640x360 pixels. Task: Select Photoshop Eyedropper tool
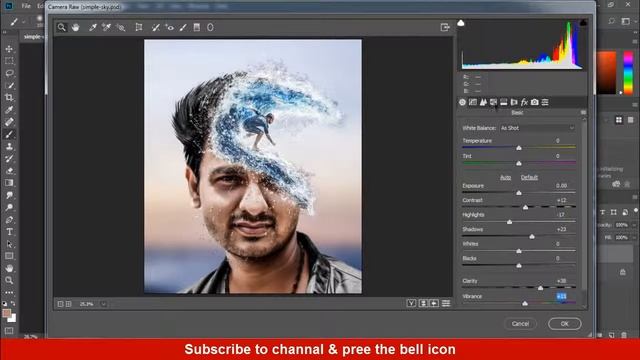(x=9, y=110)
